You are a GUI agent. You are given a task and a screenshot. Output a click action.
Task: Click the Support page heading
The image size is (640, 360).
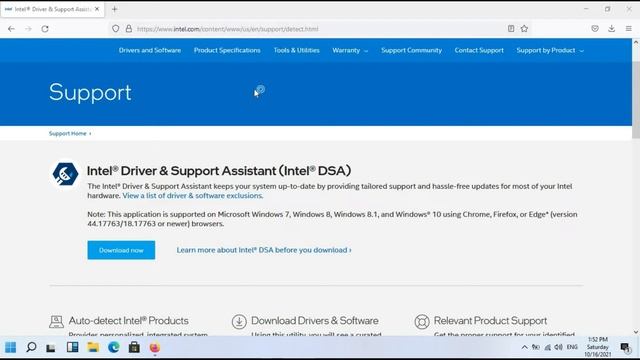(x=90, y=93)
